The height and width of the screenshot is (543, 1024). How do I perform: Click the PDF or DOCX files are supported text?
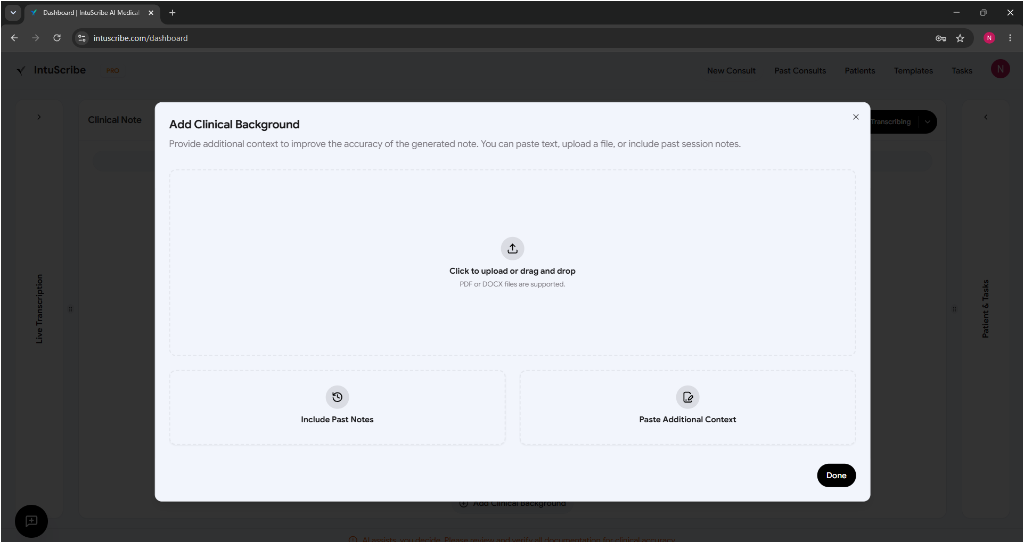pos(513,284)
